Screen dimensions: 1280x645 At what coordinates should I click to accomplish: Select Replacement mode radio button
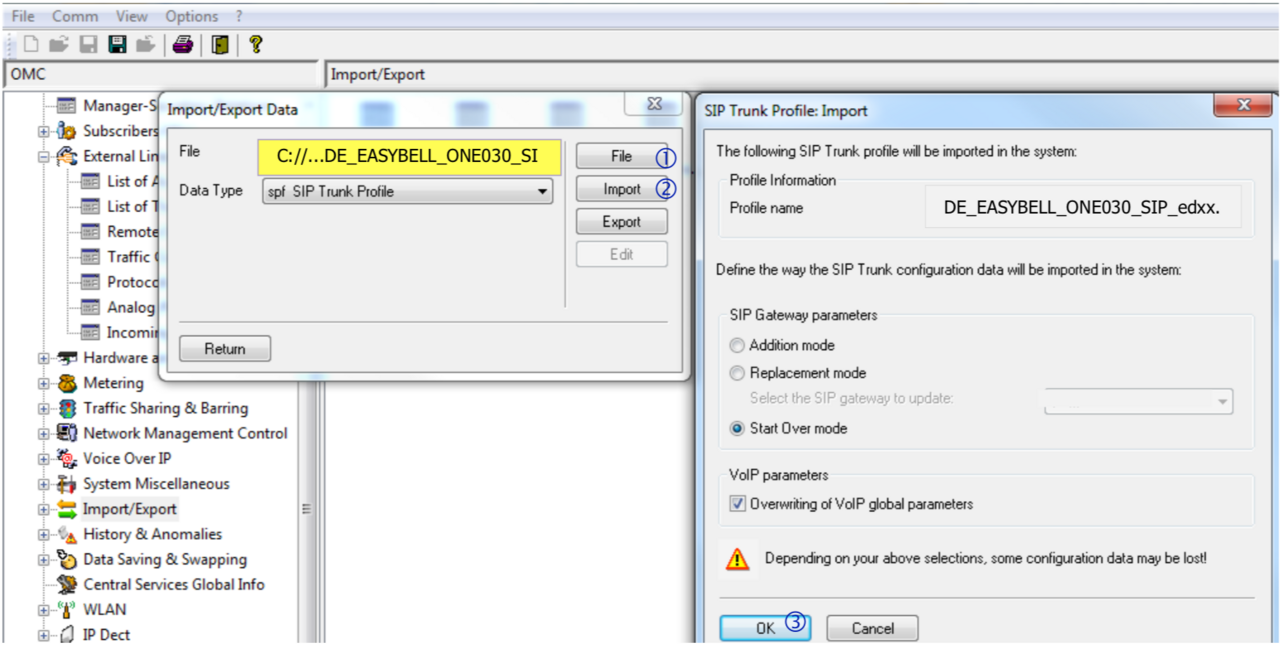737,374
